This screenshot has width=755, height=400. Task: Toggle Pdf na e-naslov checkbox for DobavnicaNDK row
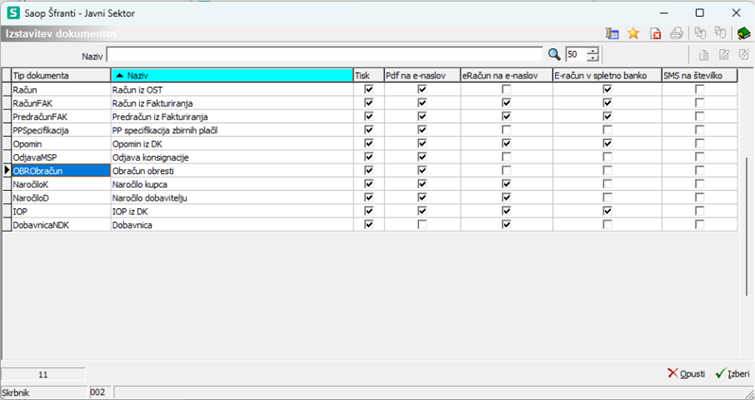422,224
